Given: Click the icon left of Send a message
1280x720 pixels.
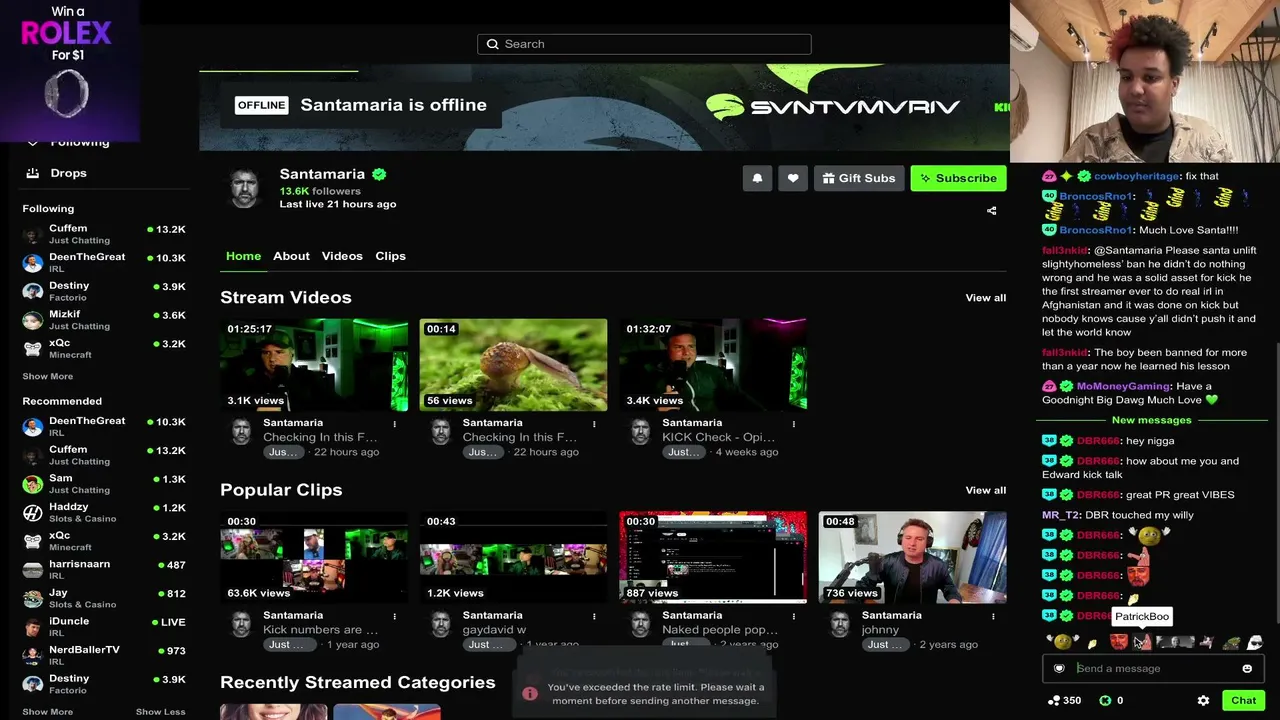Looking at the screenshot, I should (x=1059, y=669).
